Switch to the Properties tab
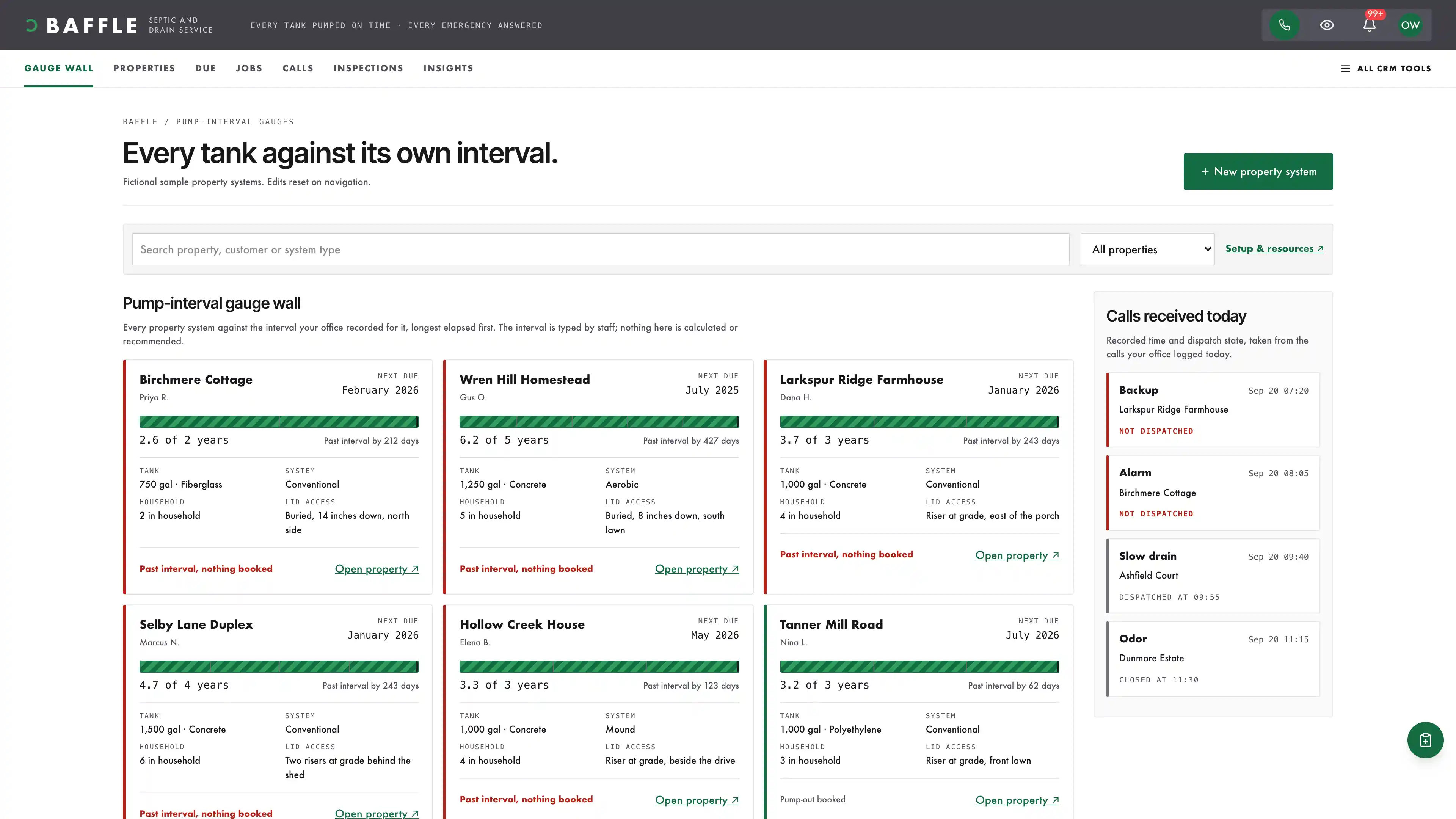The width and height of the screenshot is (1456, 819). coord(144,68)
